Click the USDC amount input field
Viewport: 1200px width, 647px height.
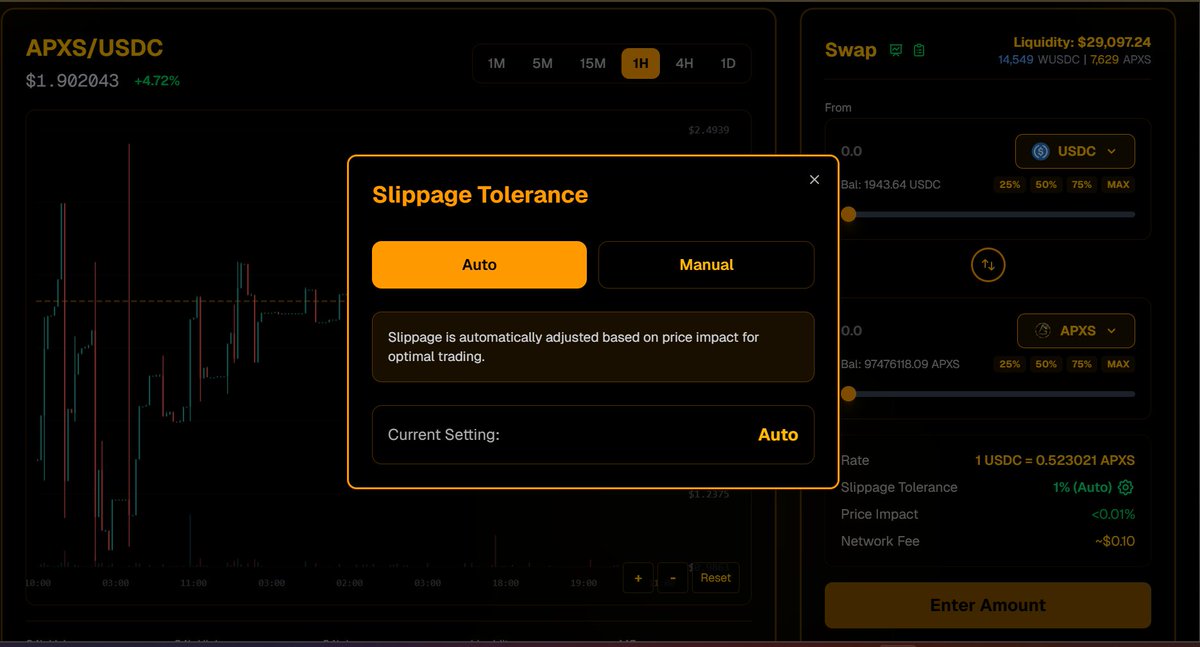tap(920, 151)
